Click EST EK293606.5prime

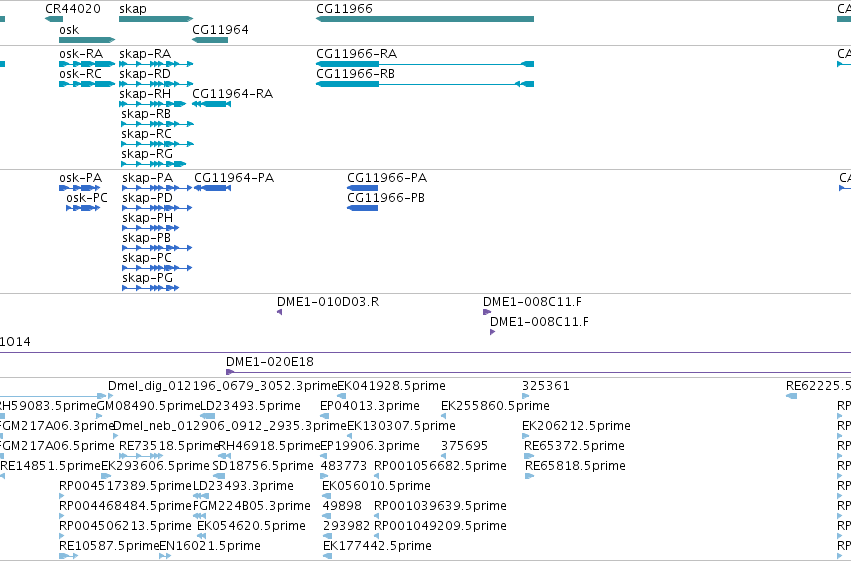tap(155, 466)
